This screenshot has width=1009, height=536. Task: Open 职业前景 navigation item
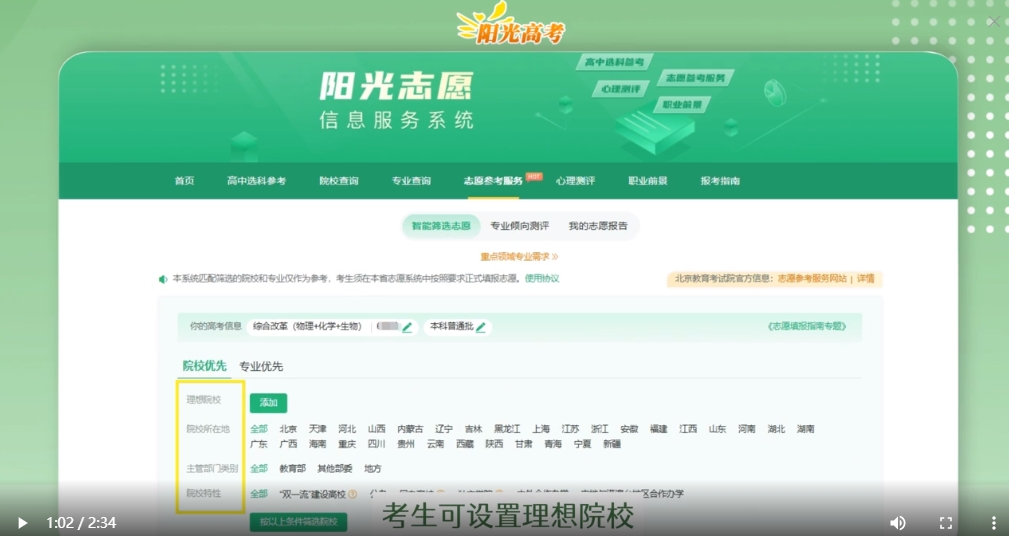pyautogui.click(x=648, y=181)
